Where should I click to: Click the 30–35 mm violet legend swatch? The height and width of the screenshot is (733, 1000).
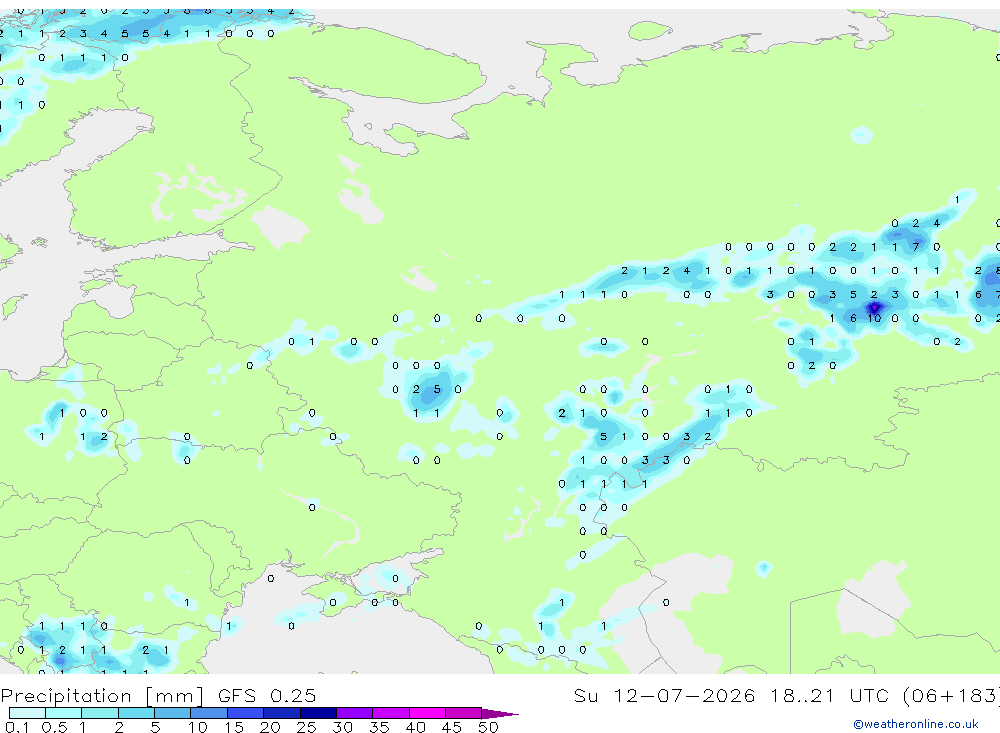(355, 713)
